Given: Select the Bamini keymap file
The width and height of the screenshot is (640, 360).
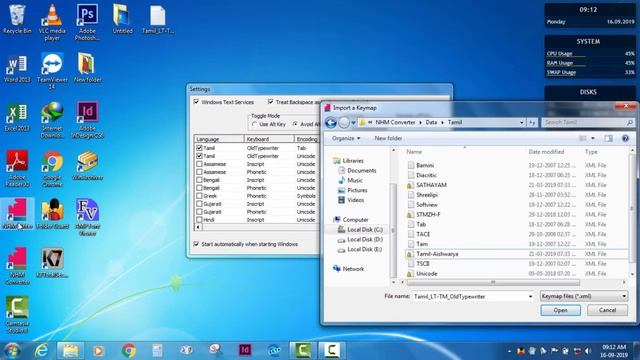Looking at the screenshot, I should (x=425, y=165).
